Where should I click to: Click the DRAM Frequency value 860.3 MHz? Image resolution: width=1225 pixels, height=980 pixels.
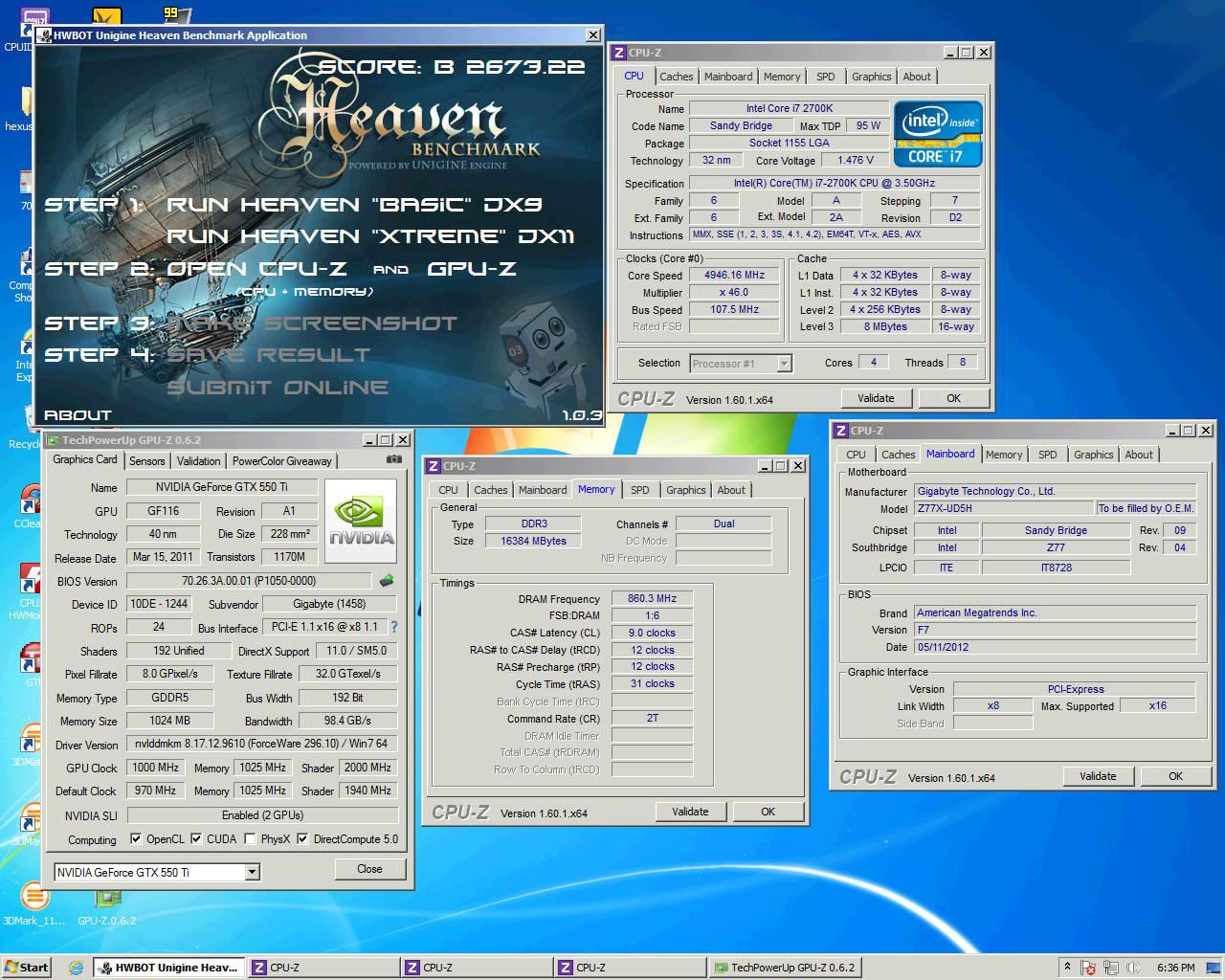tap(652, 599)
